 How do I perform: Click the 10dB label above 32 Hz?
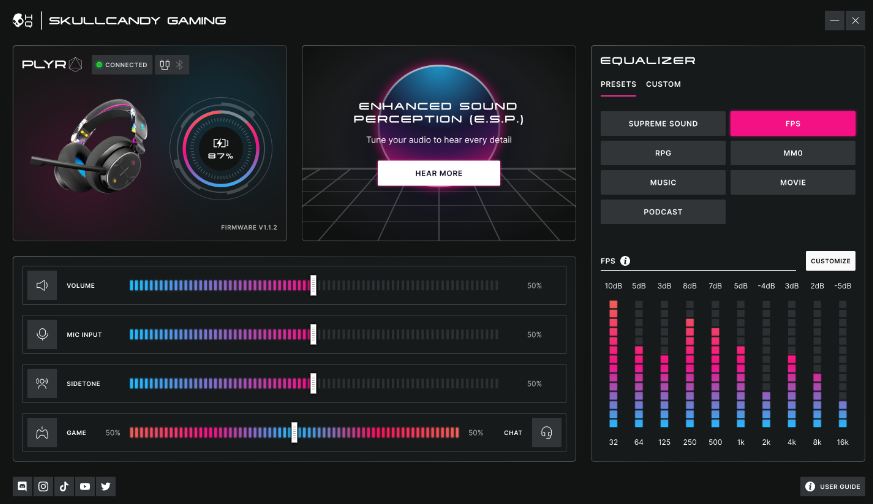(613, 286)
